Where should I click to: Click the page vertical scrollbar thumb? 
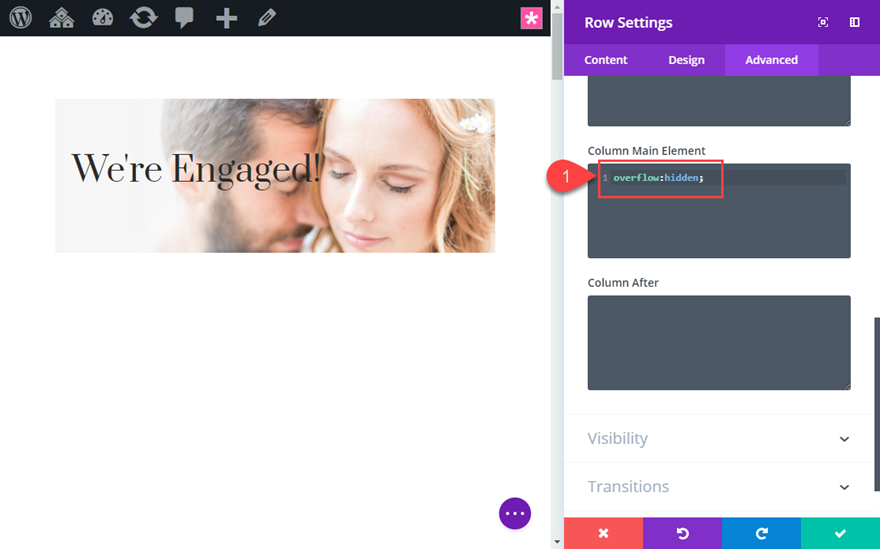coord(557,46)
